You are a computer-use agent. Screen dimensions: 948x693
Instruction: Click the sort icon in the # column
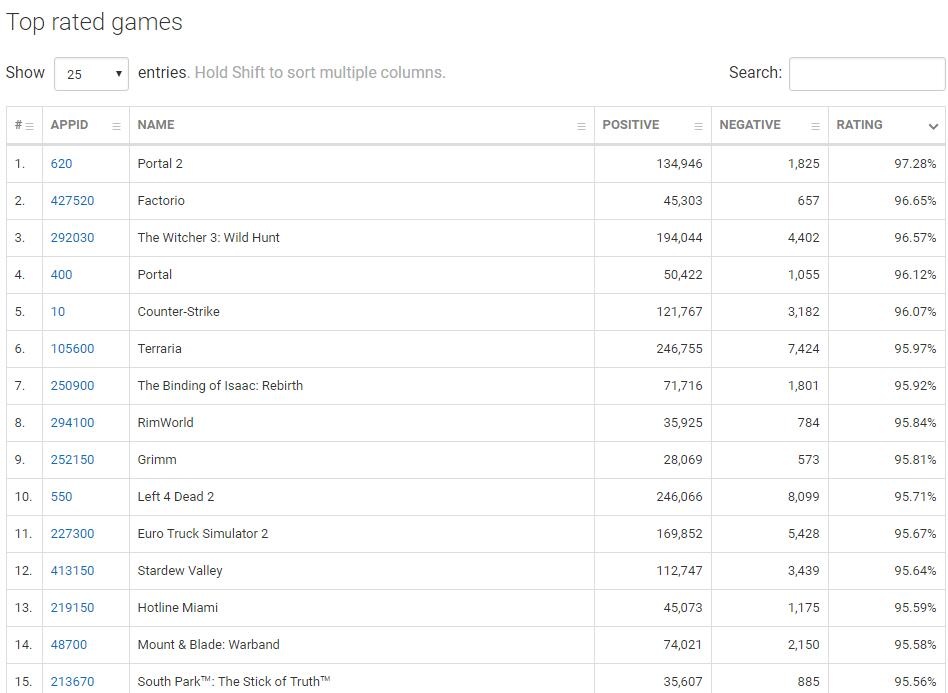pos(29,126)
